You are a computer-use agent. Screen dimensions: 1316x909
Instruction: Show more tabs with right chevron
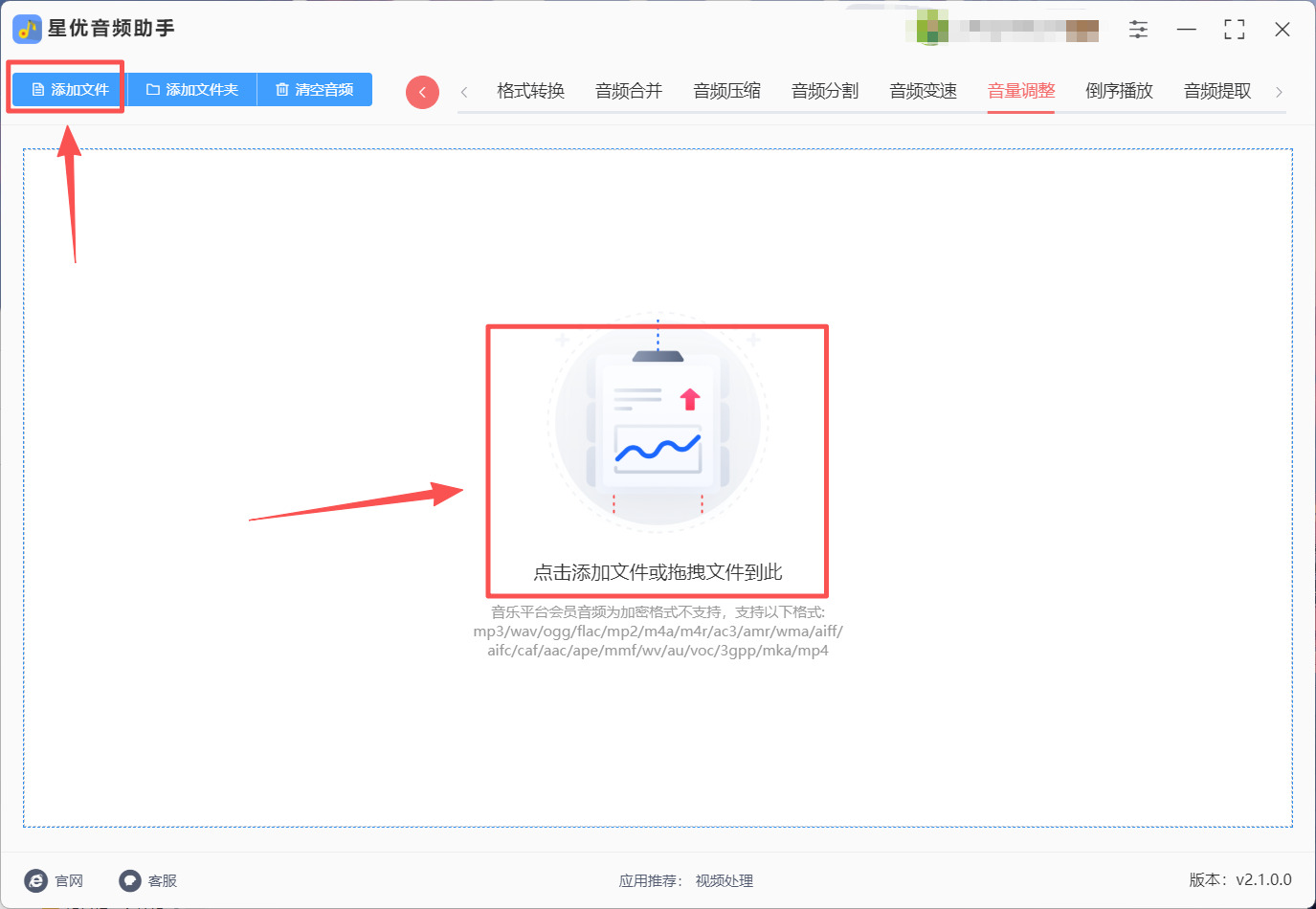coord(1279,92)
